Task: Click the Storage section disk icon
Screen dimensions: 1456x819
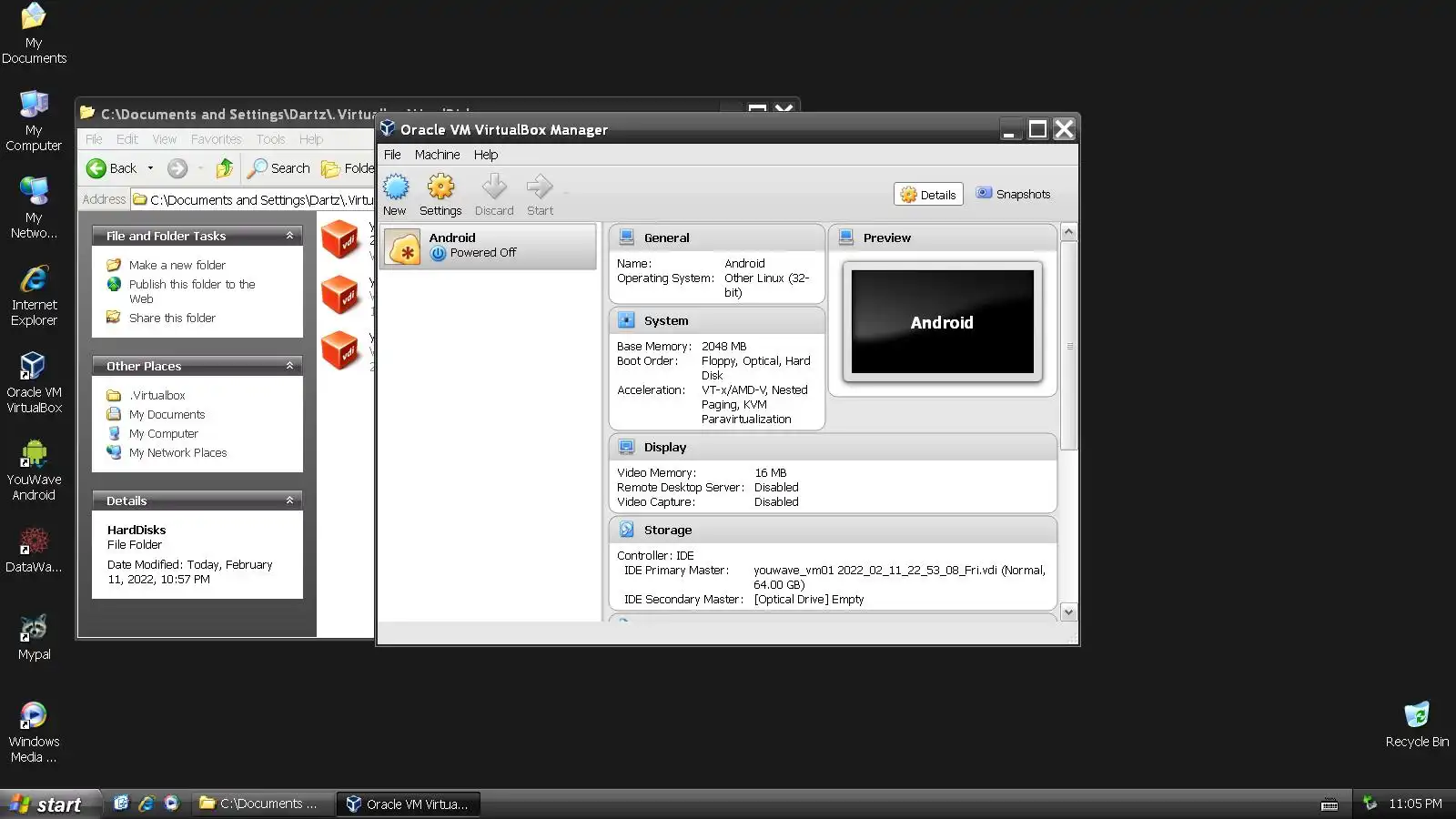Action: (626, 530)
